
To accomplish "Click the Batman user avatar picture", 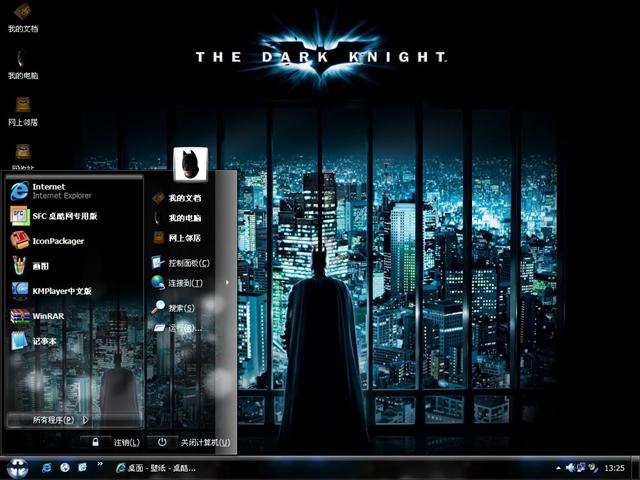I will pyautogui.click(x=190, y=164).
